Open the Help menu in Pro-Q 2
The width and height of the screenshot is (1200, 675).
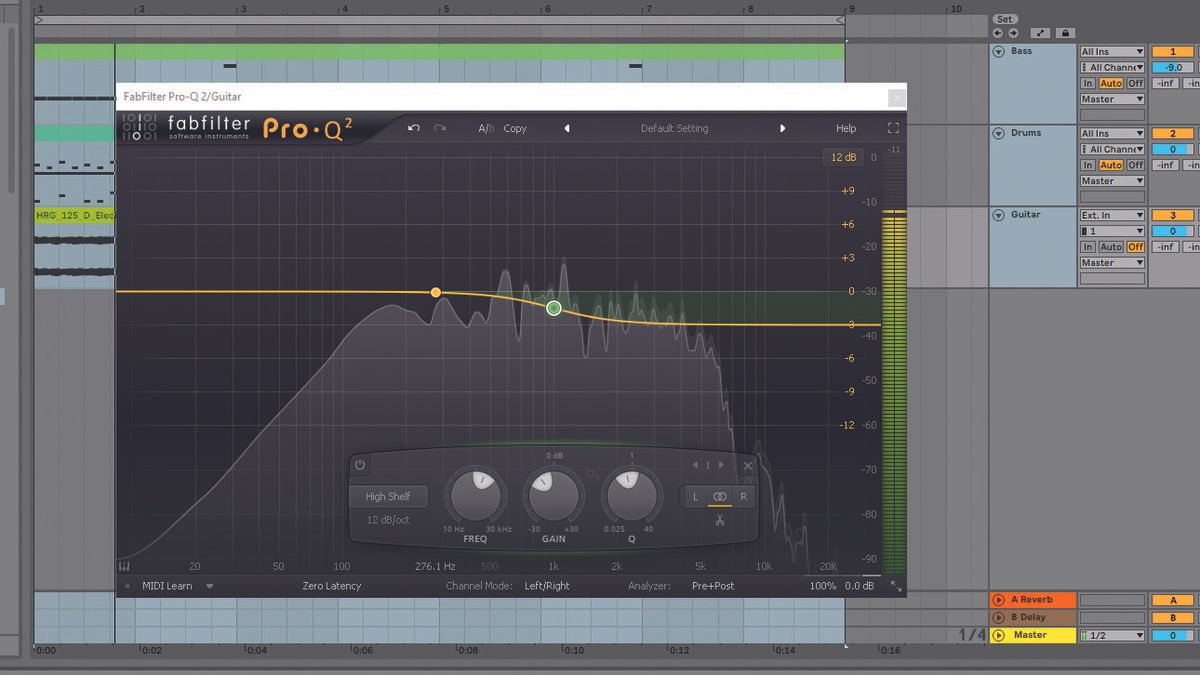(845, 128)
